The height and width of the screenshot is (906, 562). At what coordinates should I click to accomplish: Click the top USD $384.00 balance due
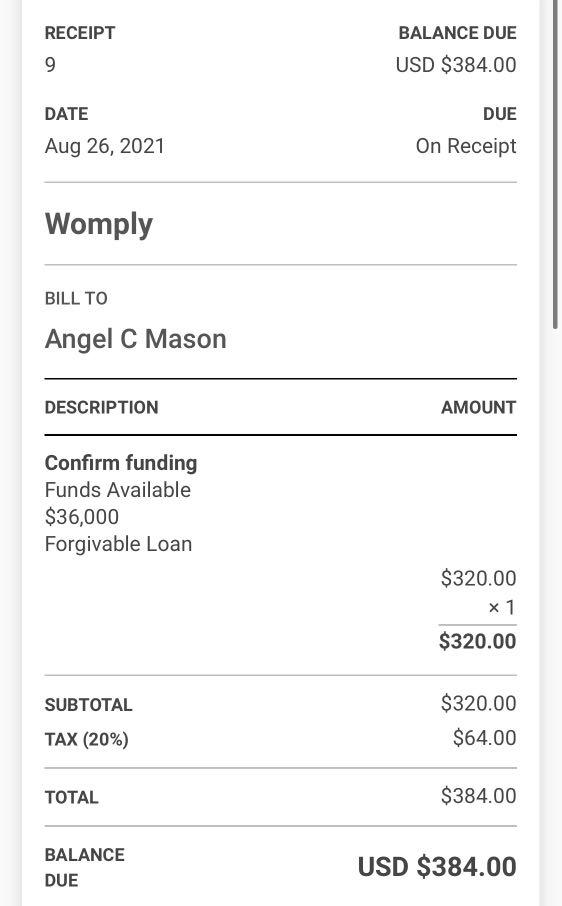click(456, 65)
